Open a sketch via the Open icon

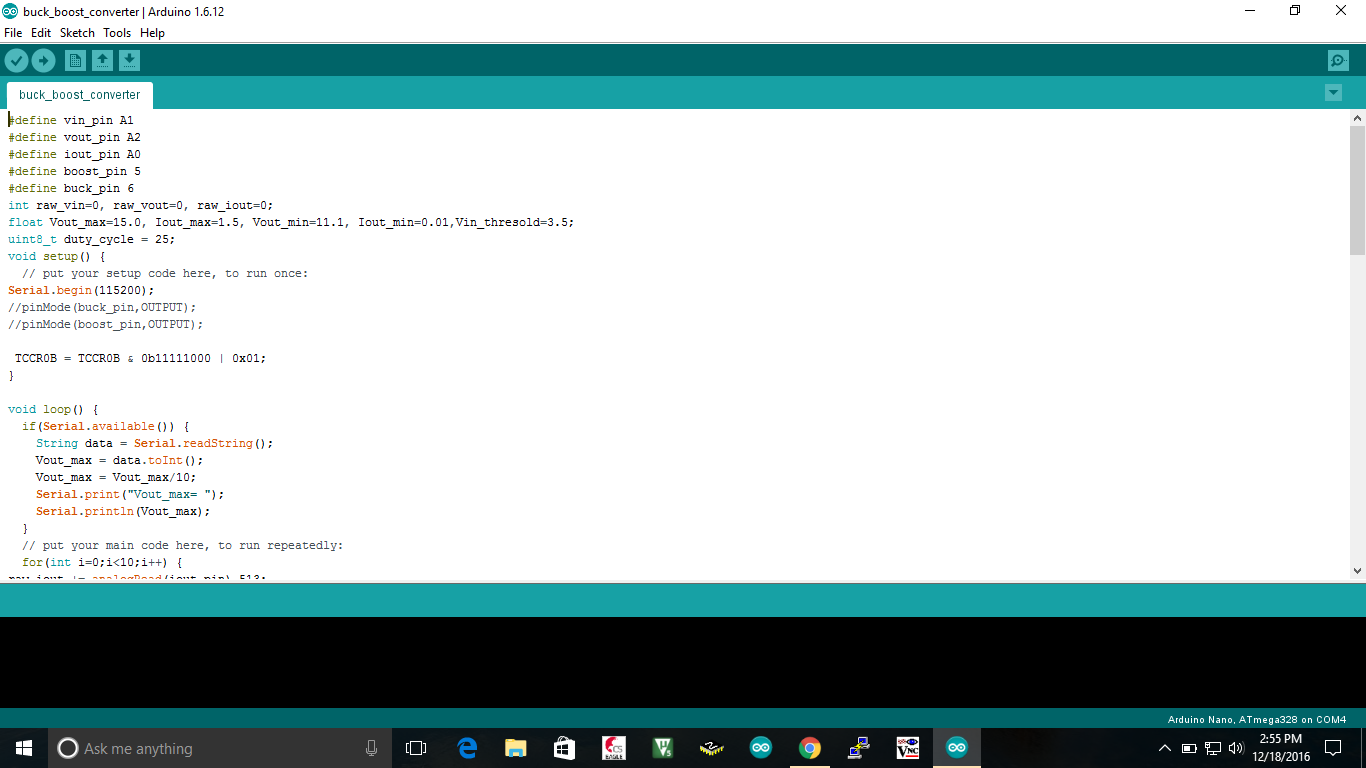[102, 60]
